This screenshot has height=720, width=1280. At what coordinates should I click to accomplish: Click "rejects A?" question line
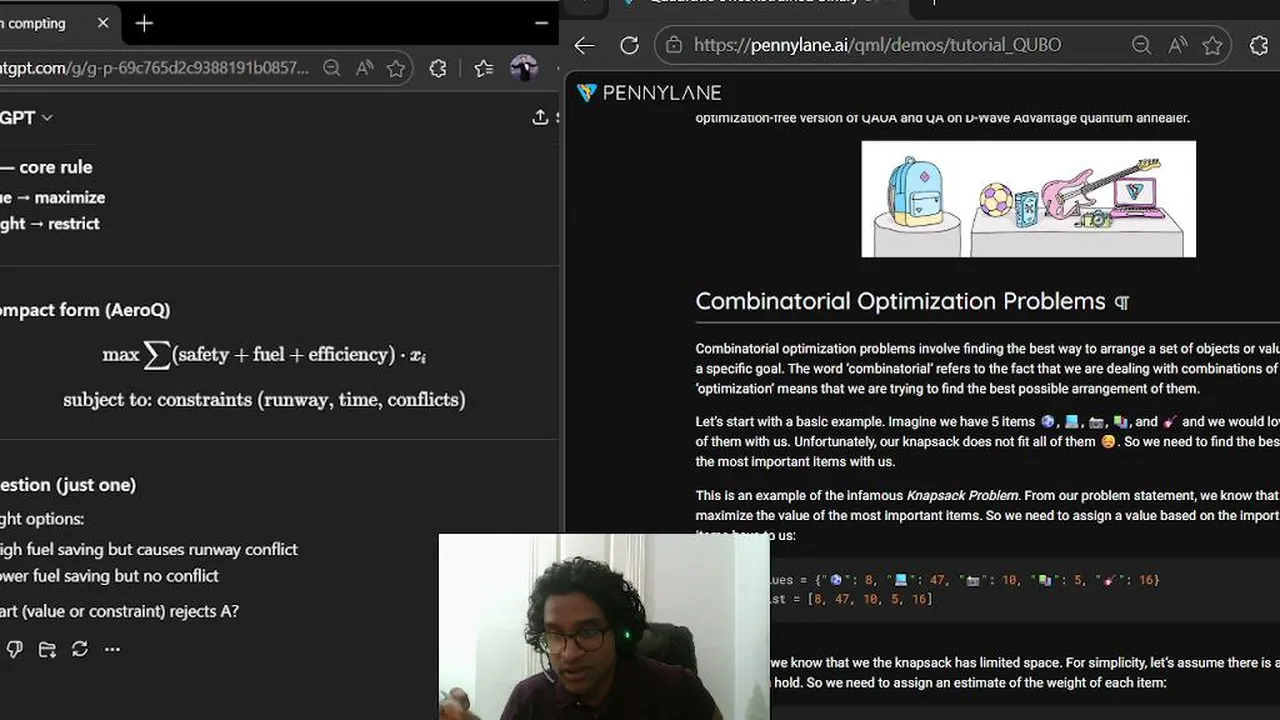120,611
